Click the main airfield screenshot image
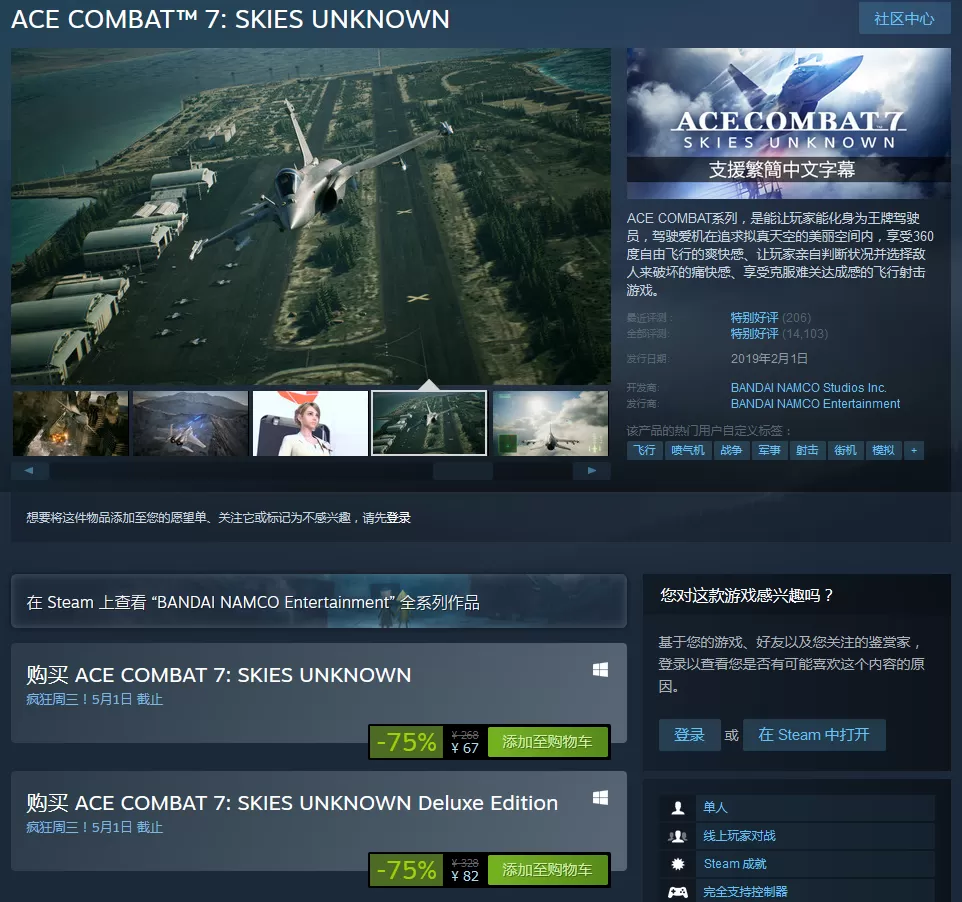The image size is (962, 902). (x=310, y=216)
